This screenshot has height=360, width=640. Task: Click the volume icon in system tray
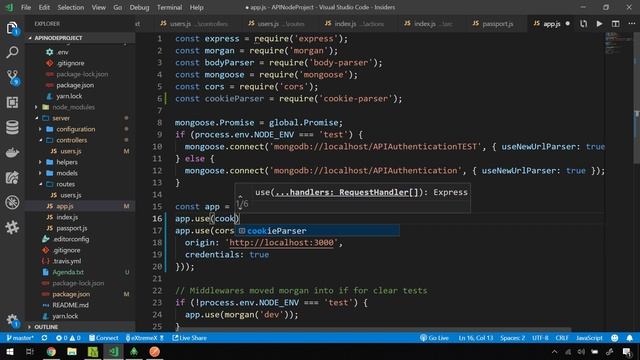pos(581,352)
